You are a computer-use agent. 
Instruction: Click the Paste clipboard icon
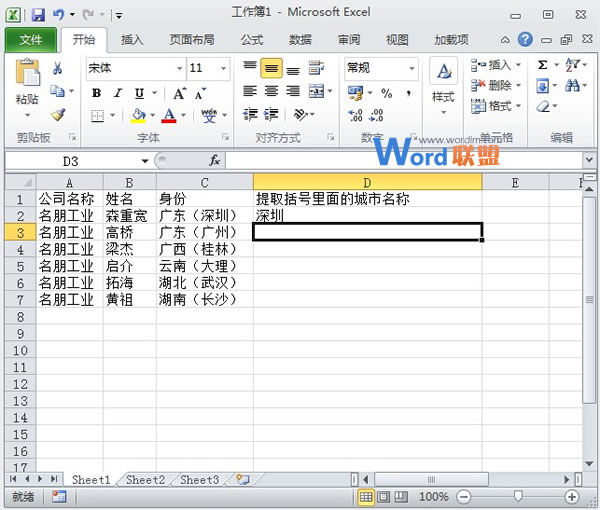(x=27, y=74)
